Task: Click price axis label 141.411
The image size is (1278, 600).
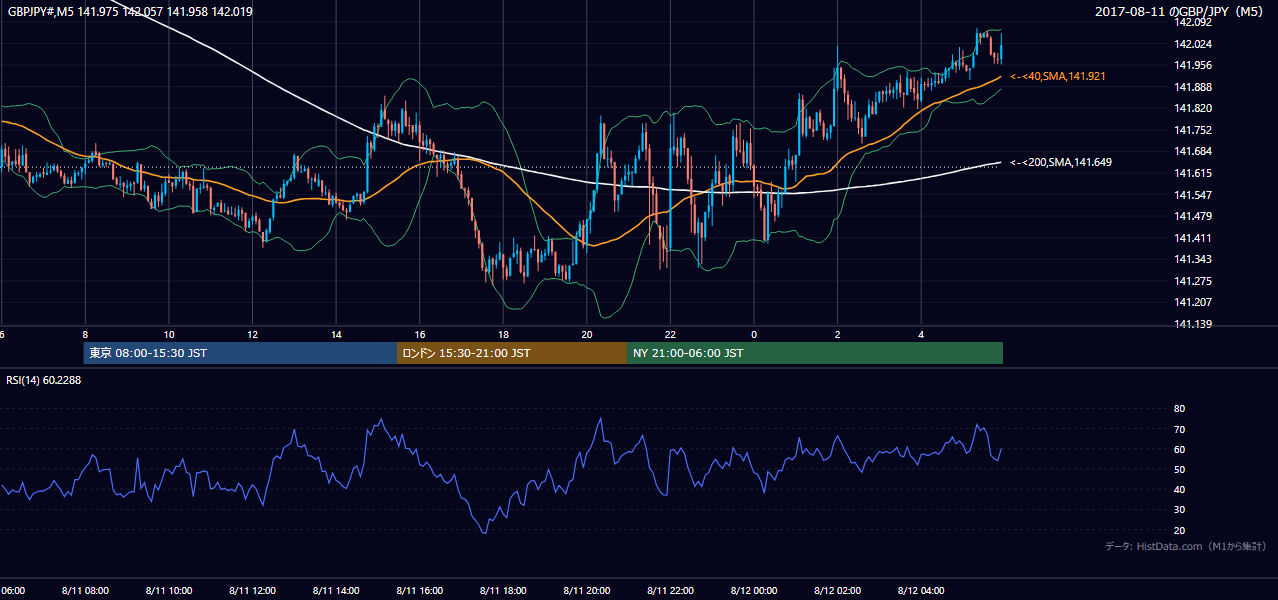Action: tap(1194, 238)
